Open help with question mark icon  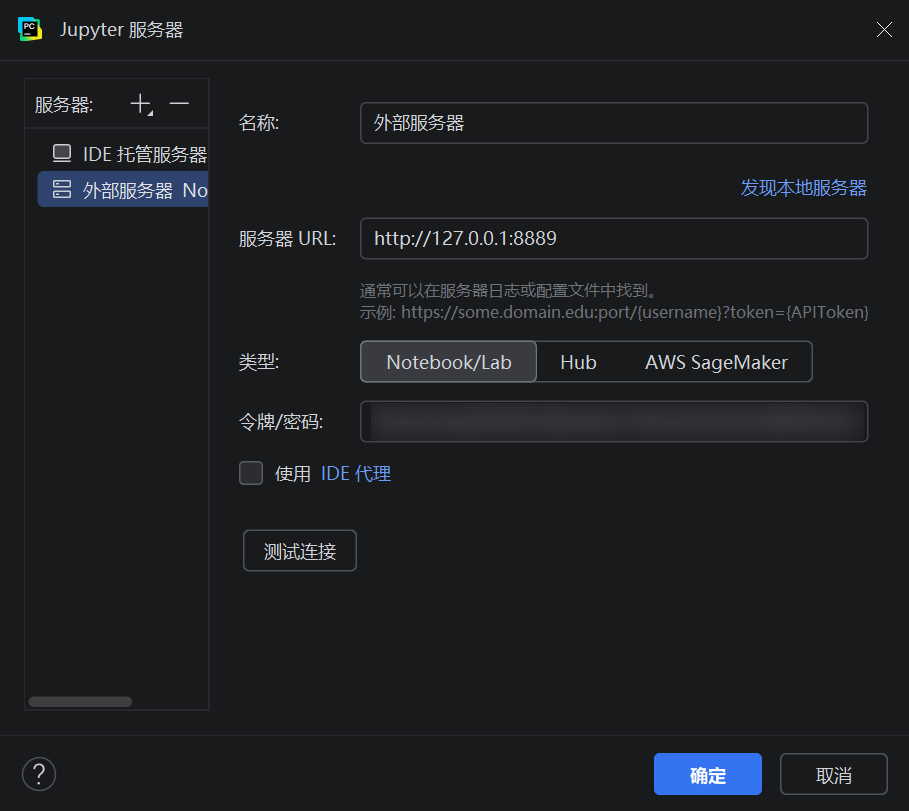click(x=39, y=774)
